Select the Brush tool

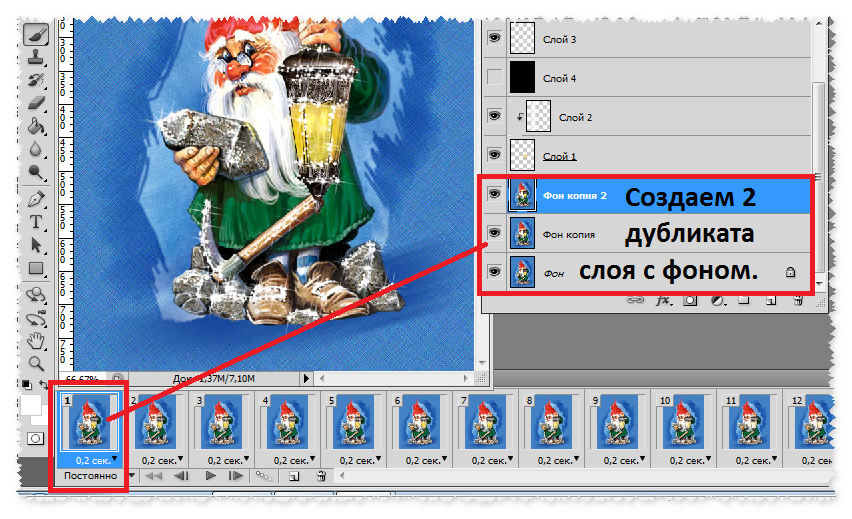36,34
